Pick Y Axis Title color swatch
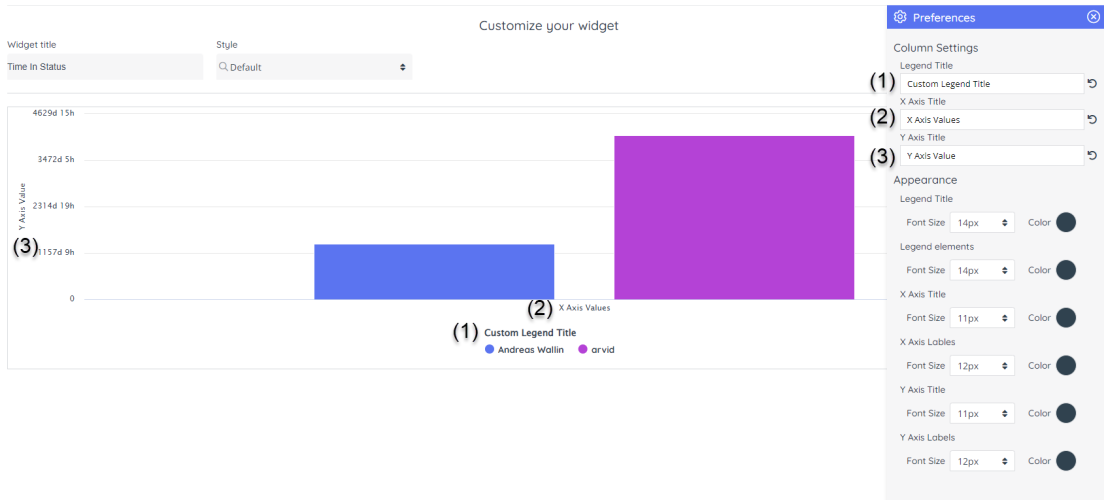 point(1066,413)
